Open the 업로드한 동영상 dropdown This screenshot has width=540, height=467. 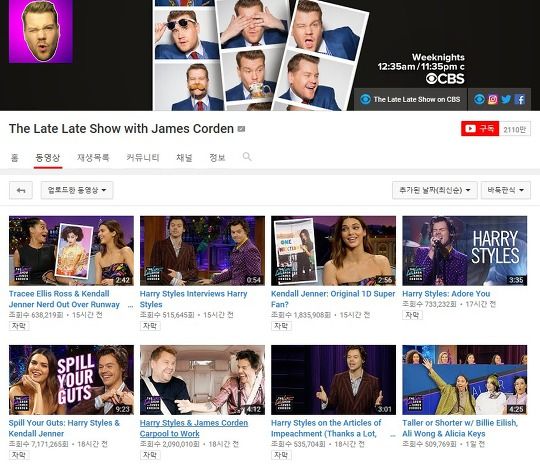click(x=77, y=190)
